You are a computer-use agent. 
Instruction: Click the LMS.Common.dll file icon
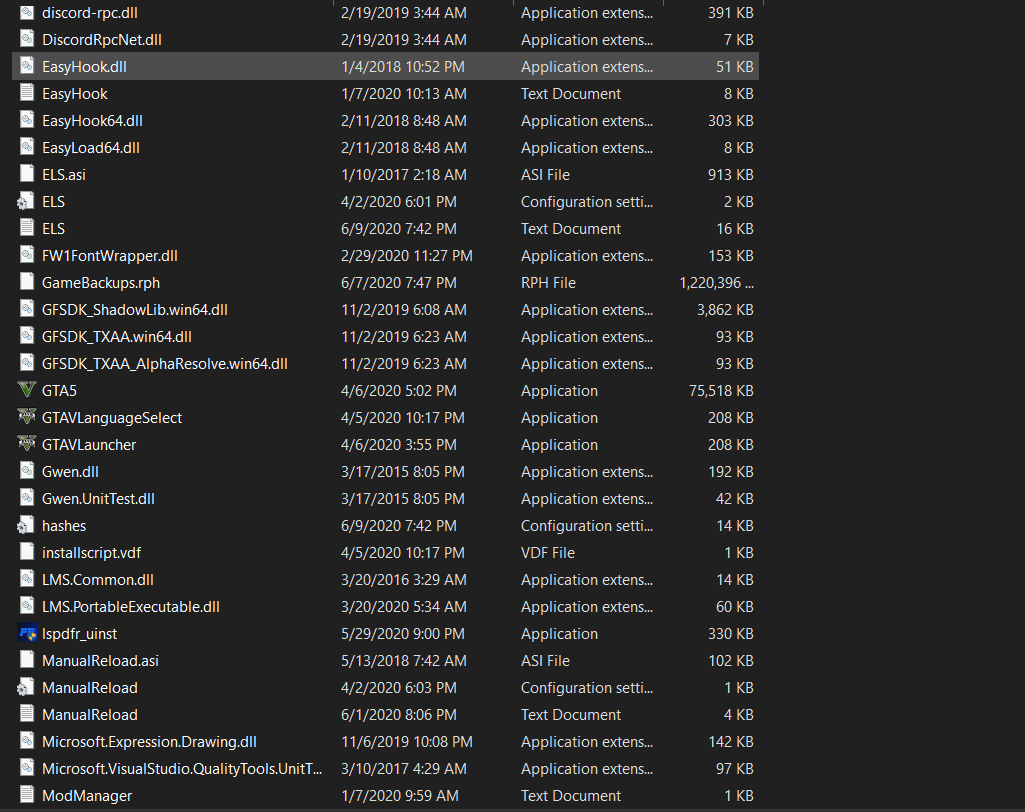pos(27,579)
